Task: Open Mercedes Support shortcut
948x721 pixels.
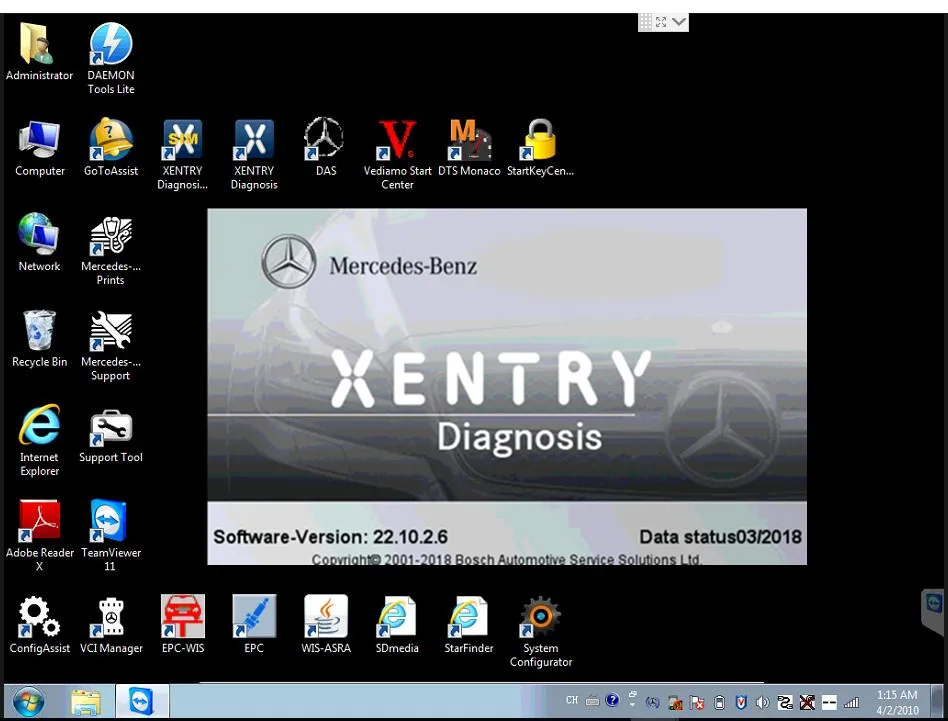Action: (x=111, y=346)
